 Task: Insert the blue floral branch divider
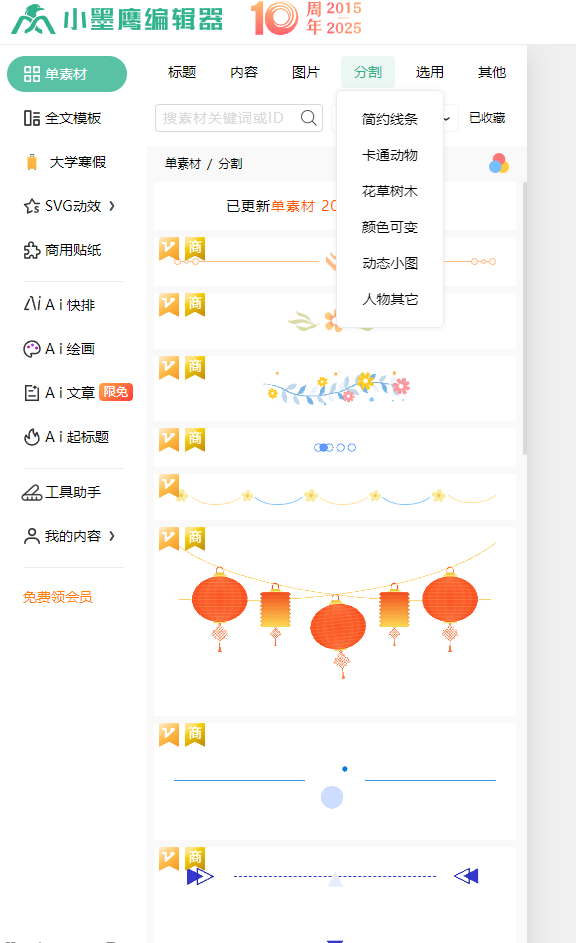tap(335, 387)
